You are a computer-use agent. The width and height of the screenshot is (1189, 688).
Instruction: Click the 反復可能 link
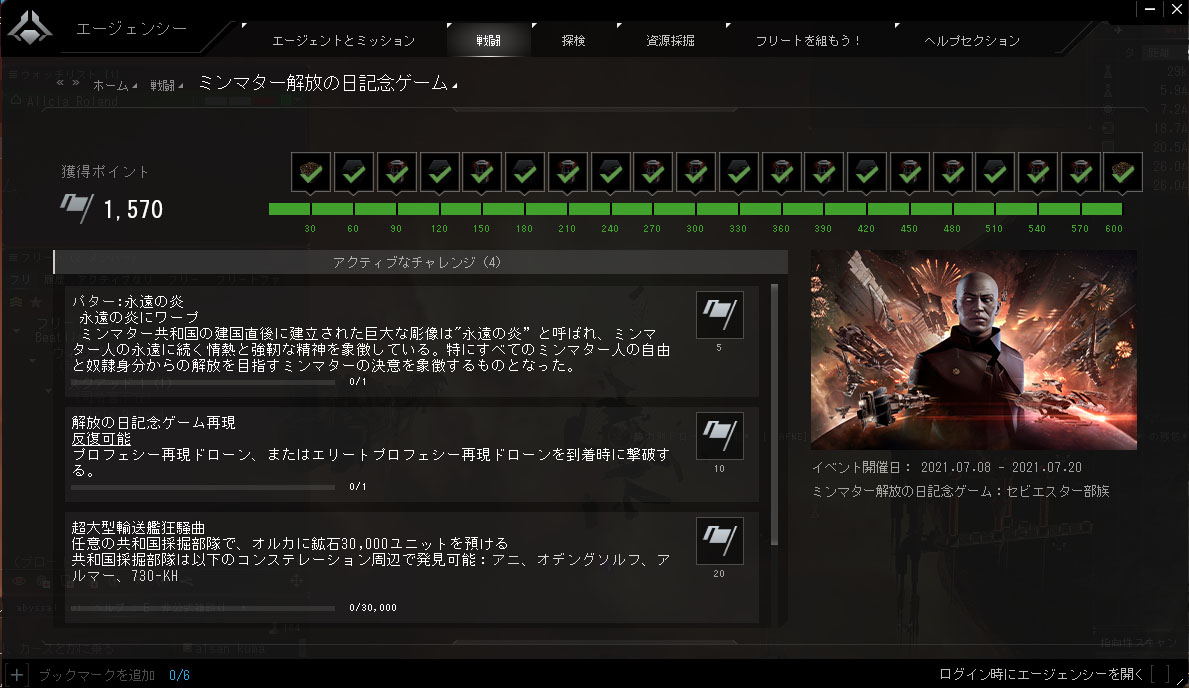(x=101, y=438)
